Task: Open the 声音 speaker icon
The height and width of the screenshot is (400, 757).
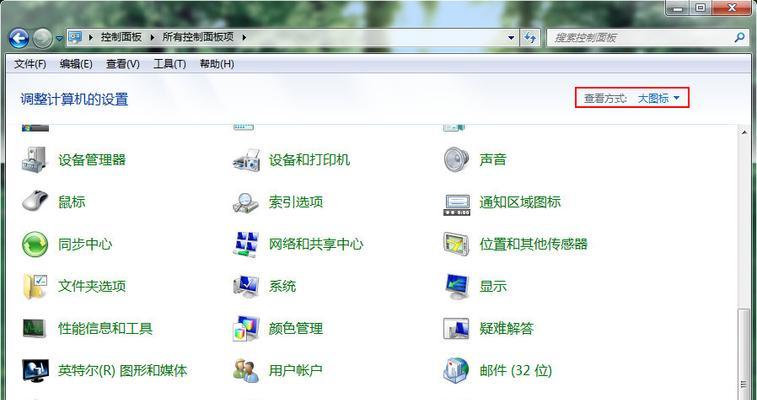Action: coord(456,159)
